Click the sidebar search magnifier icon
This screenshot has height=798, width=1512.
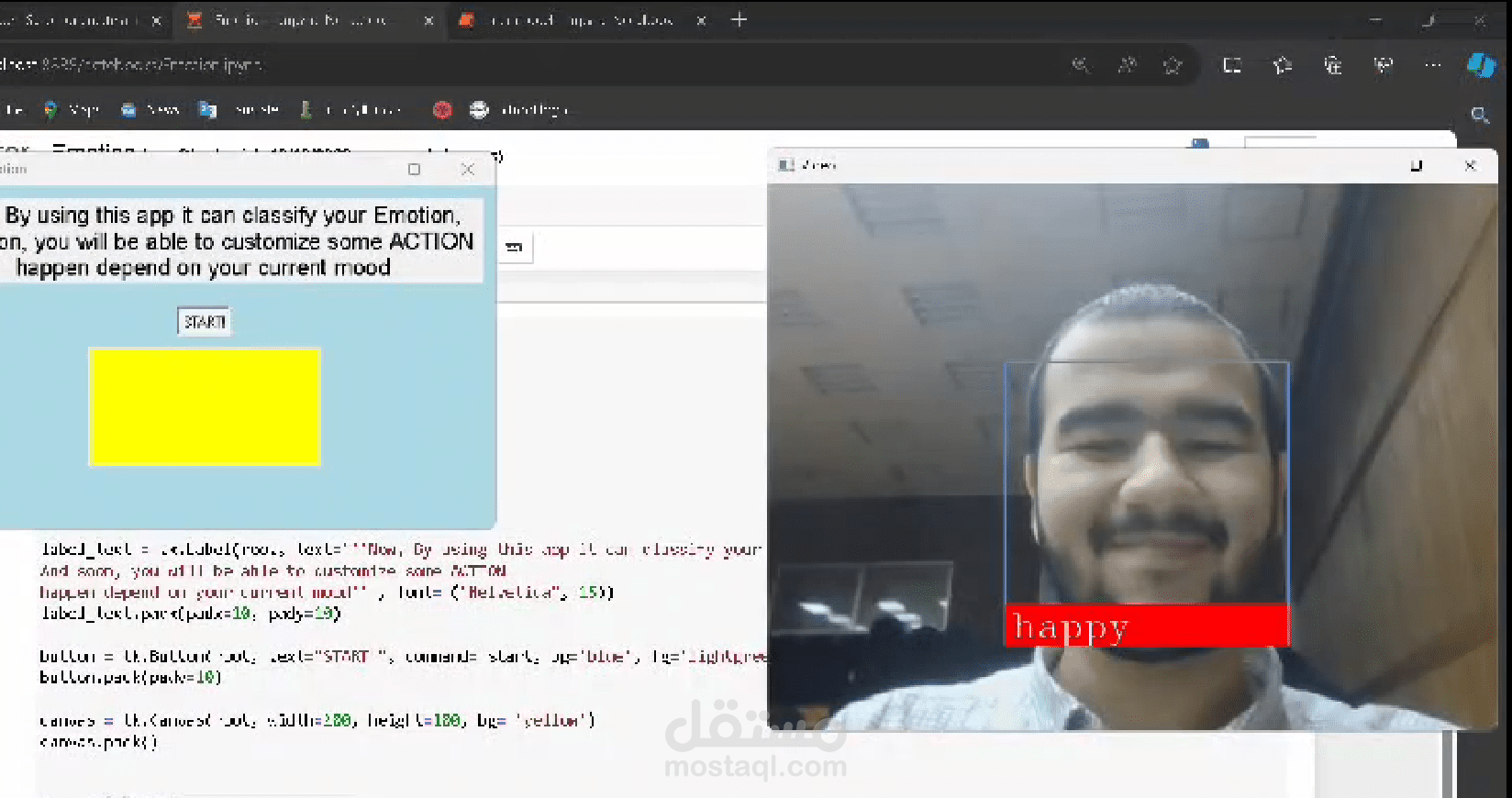1480,115
